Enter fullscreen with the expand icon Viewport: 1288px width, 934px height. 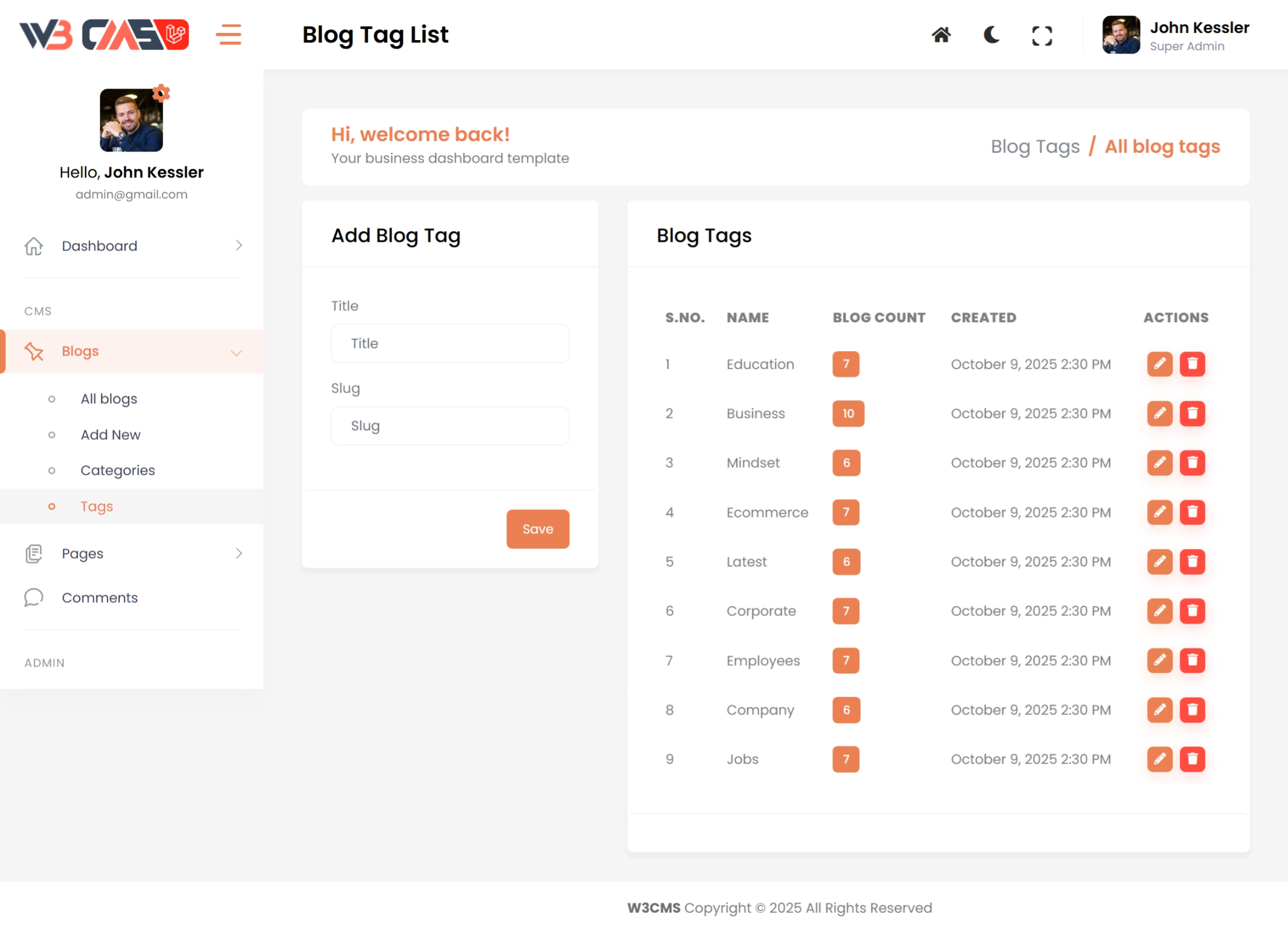coord(1041,36)
